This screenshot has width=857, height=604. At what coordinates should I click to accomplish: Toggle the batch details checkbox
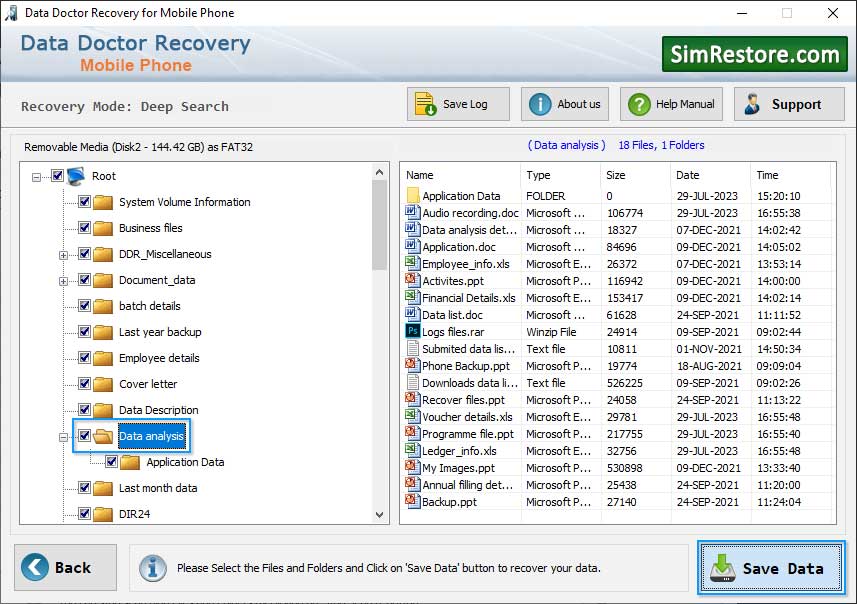[84, 306]
